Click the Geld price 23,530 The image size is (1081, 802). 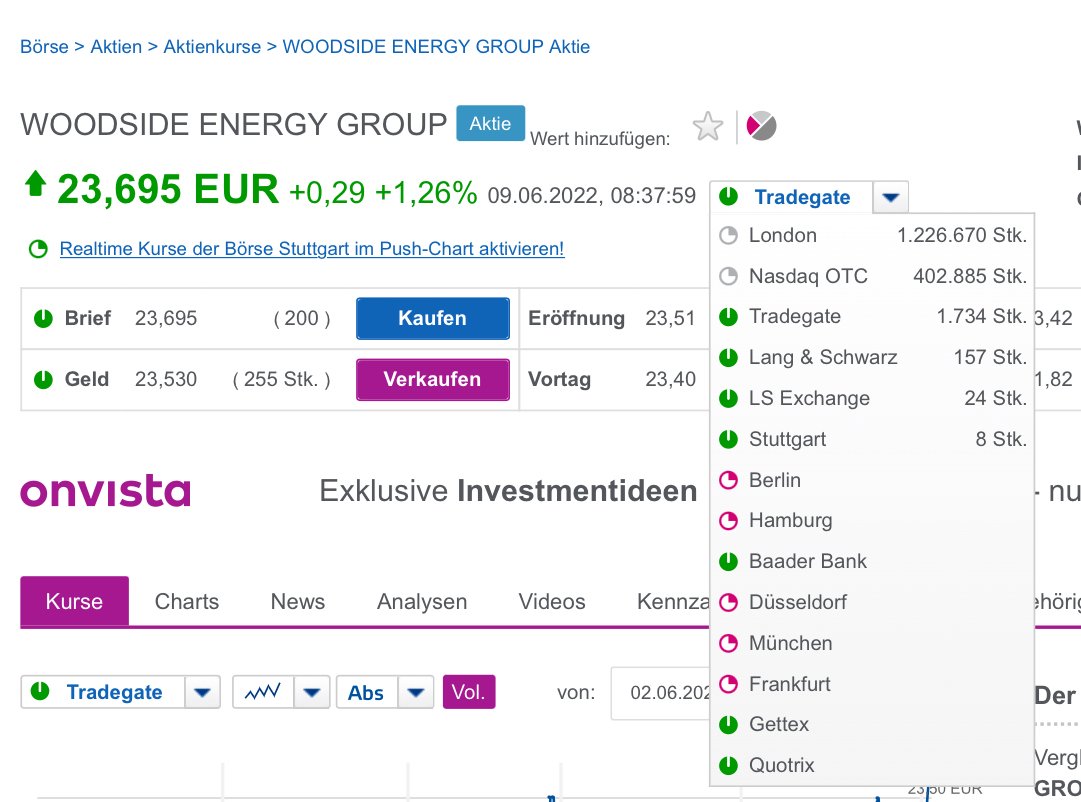click(166, 379)
